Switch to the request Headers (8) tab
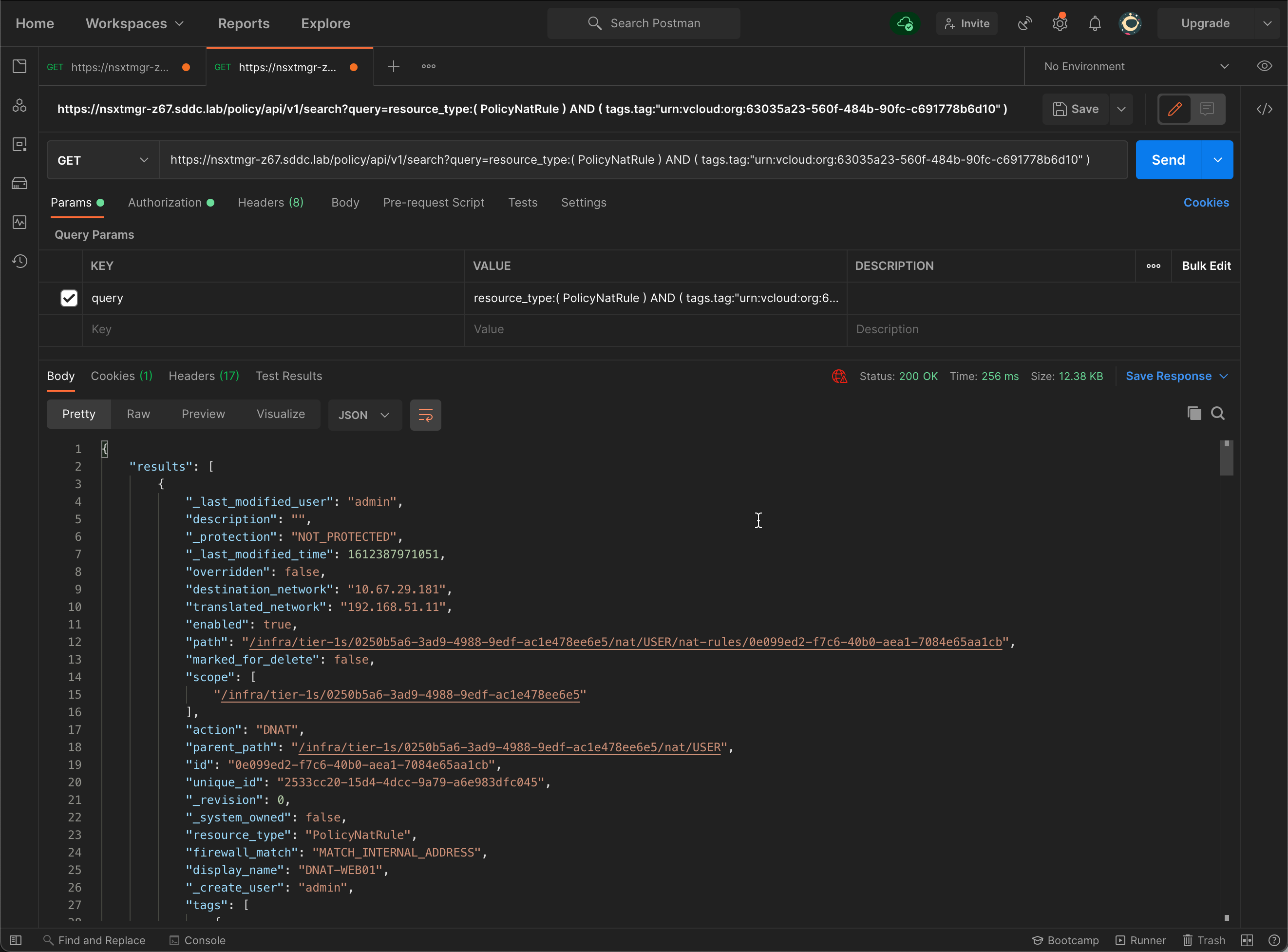This screenshot has width=1288, height=952. tap(271, 203)
